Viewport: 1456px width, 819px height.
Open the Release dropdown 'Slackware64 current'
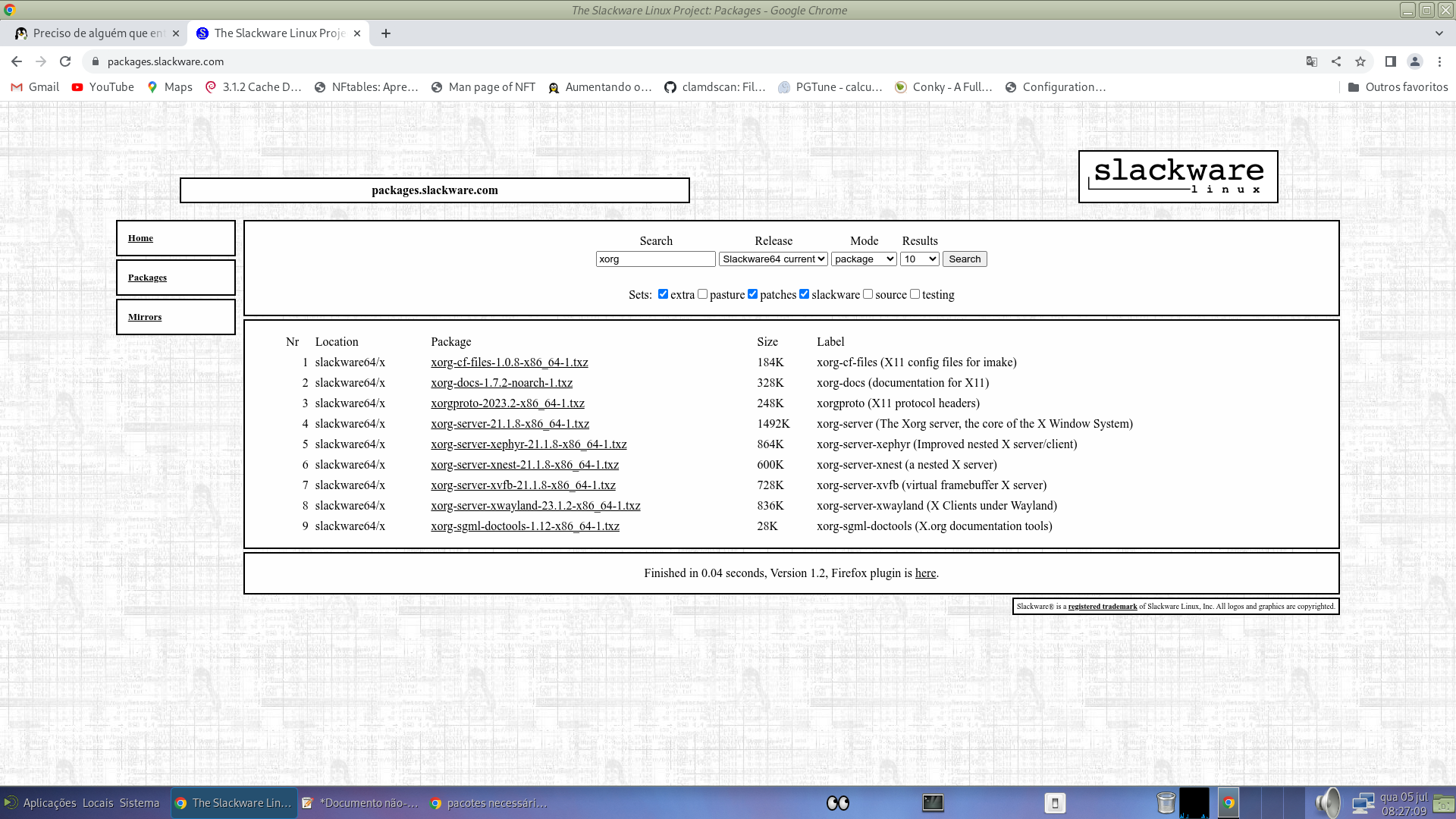(x=773, y=259)
